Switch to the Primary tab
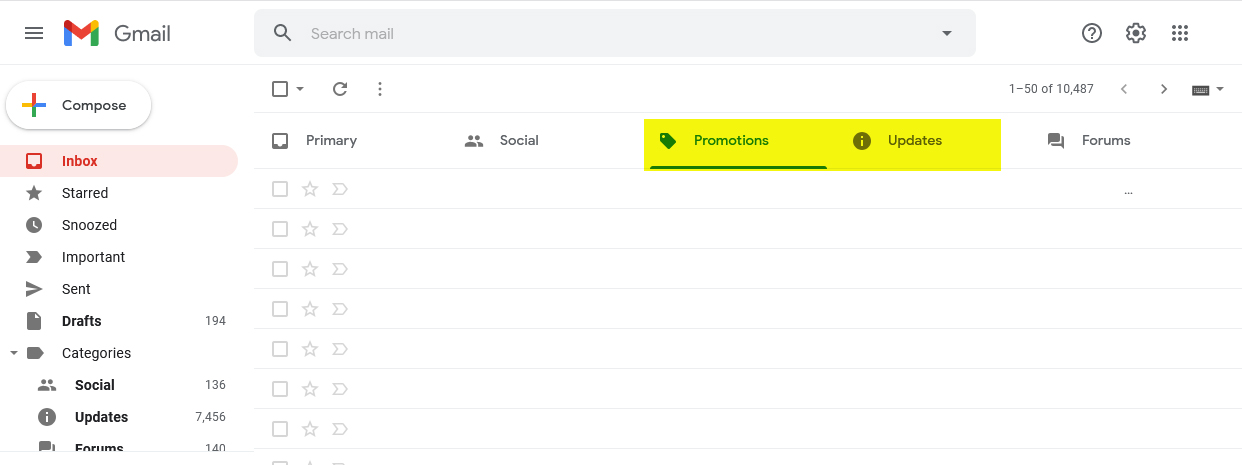Viewport: 1242px width, 465px height. (351, 140)
